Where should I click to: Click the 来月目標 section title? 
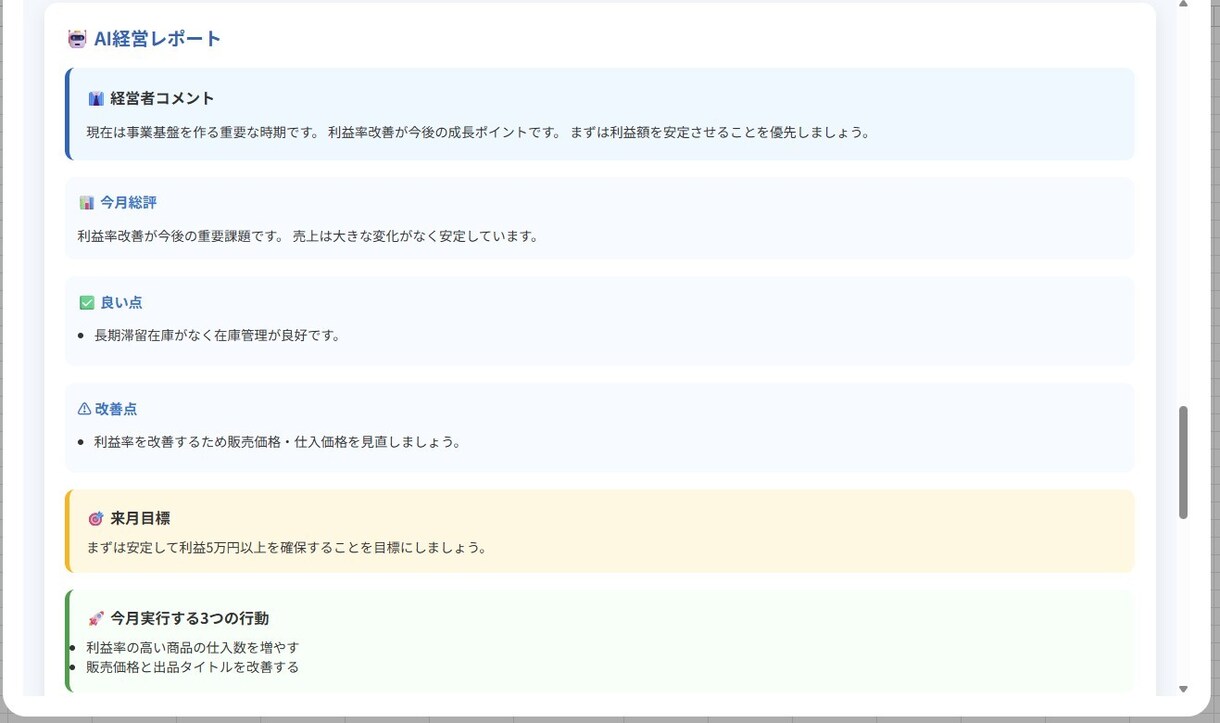(x=140, y=519)
